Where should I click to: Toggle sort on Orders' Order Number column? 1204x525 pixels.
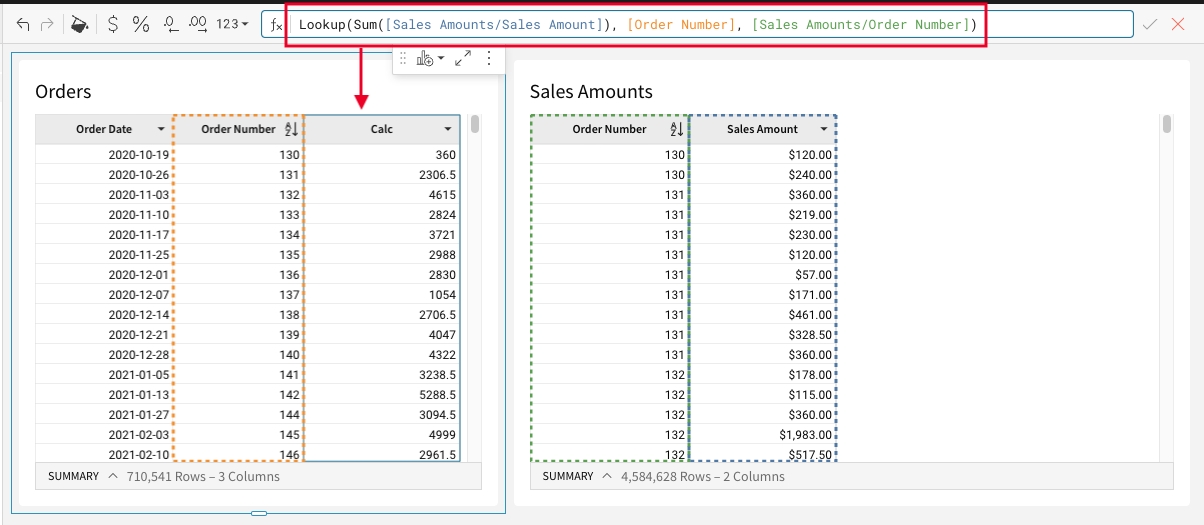291,130
